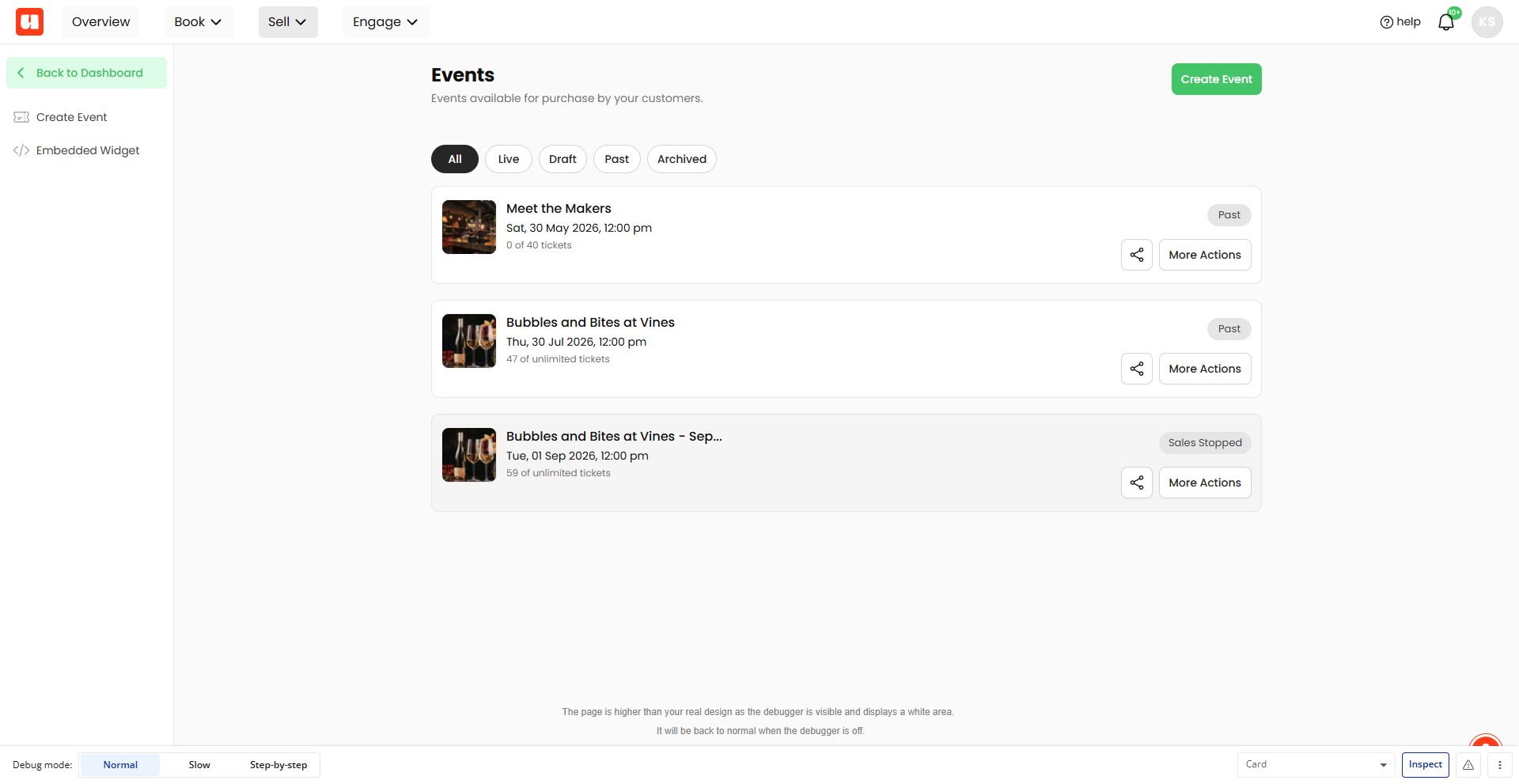Expand the Sell dropdown menu
The image size is (1519, 784).
(x=288, y=21)
